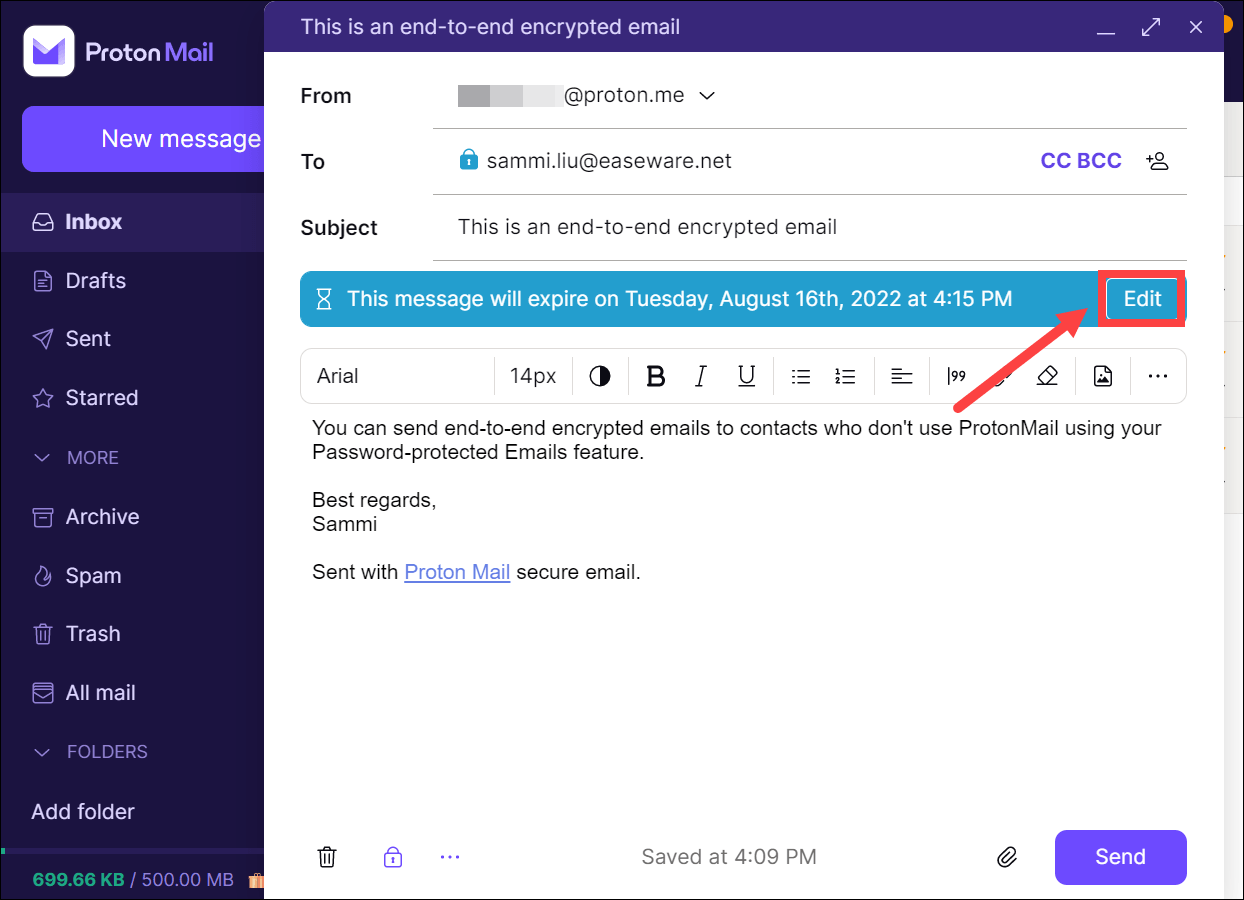Go to the Archive folder

tap(102, 517)
